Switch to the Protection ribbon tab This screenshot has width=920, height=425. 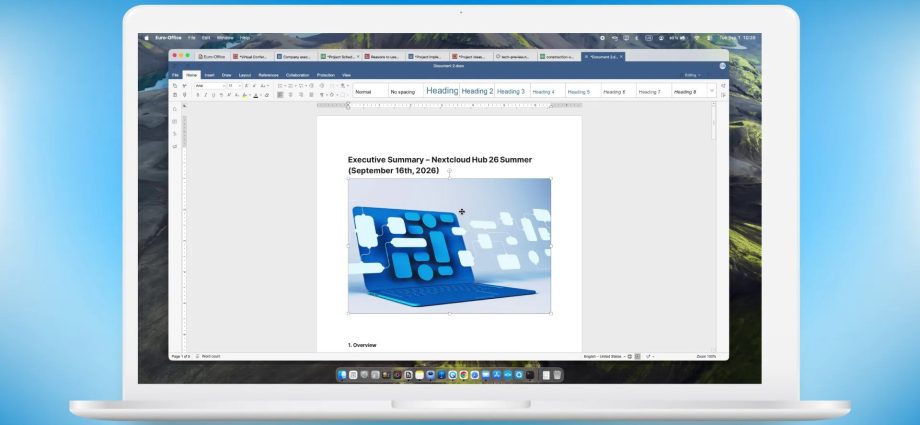326,75
